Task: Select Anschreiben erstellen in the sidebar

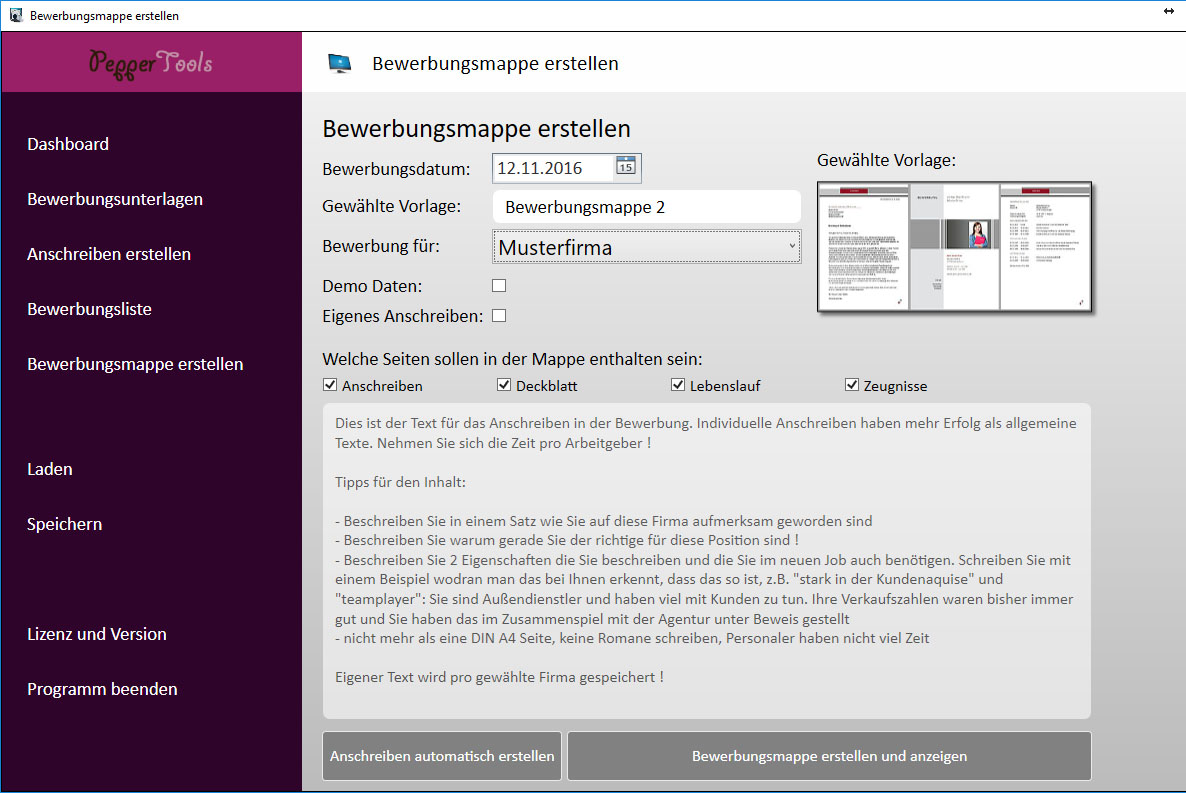Action: 109,254
